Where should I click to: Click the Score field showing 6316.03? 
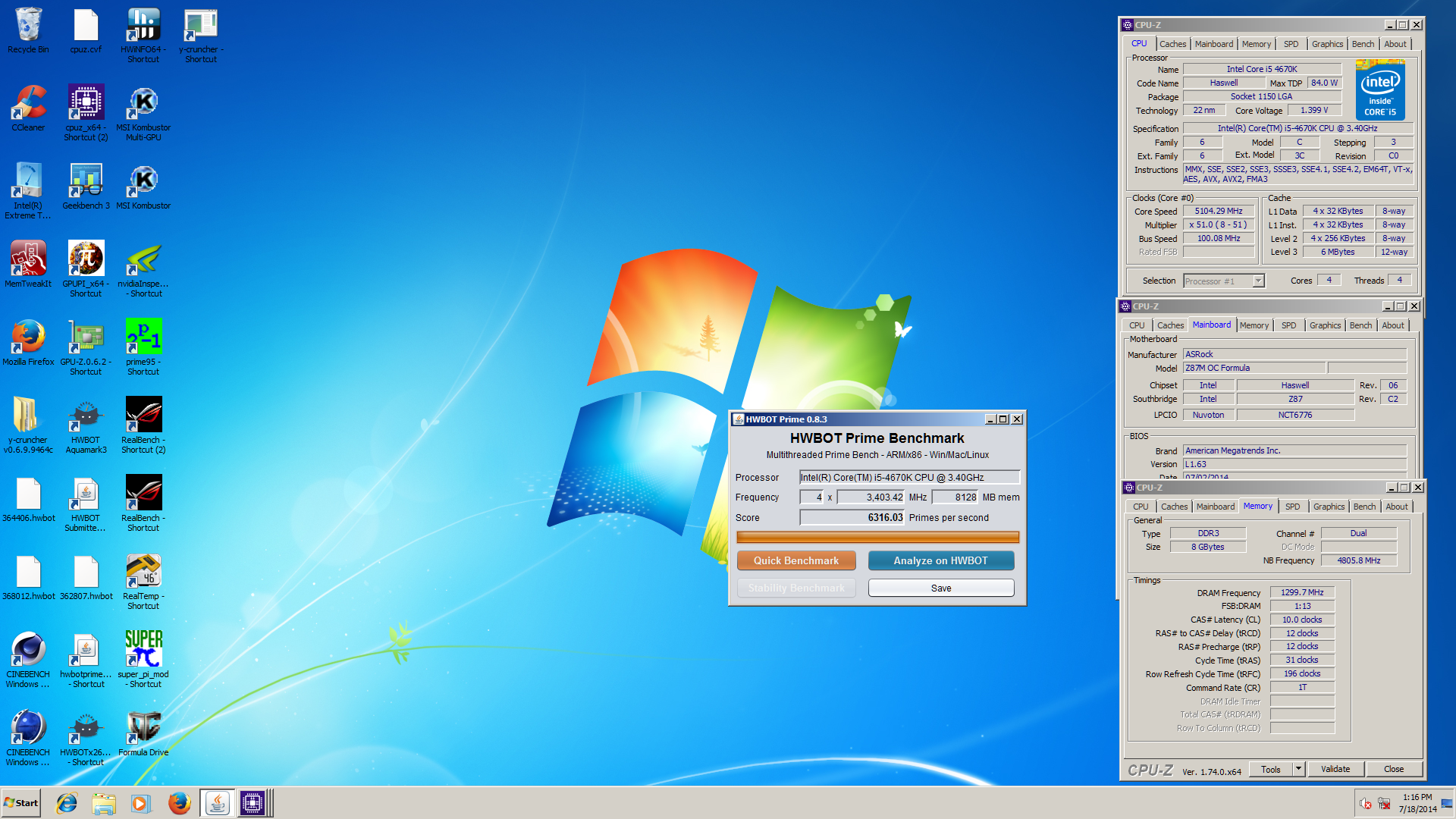coord(852,517)
